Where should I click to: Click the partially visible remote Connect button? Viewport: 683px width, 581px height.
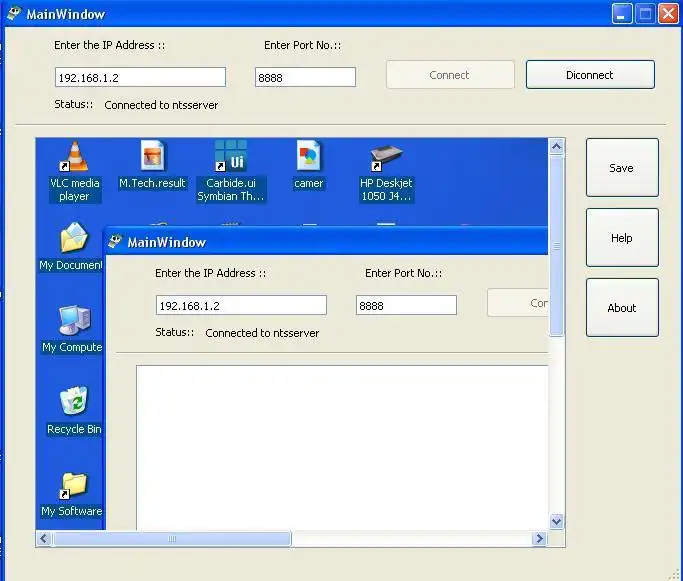[517, 303]
